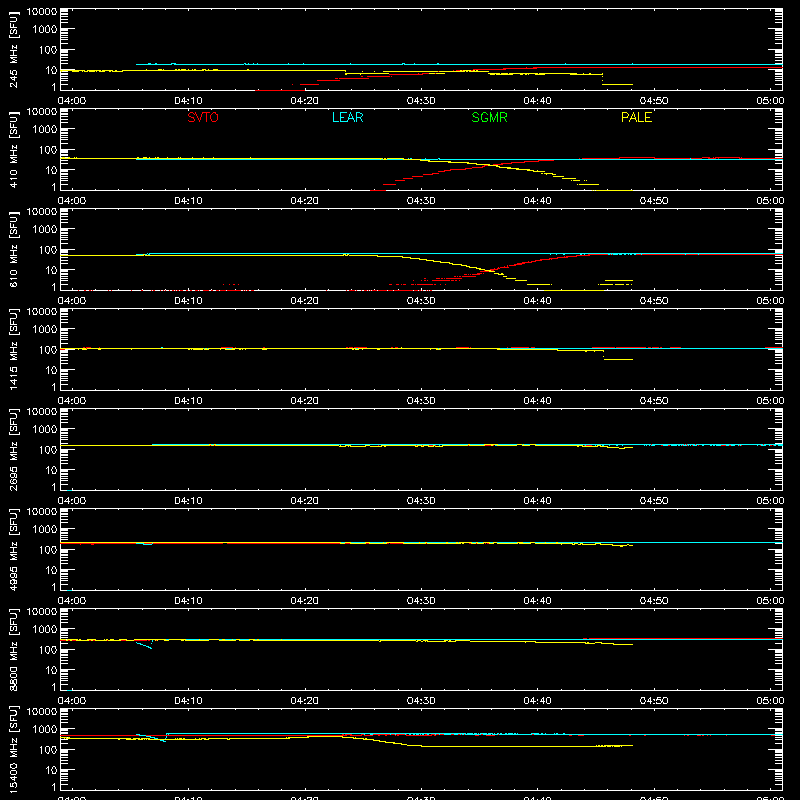
Task: Click the 04:30 time label below 1415 MHz panel
Action: pyautogui.click(x=421, y=401)
